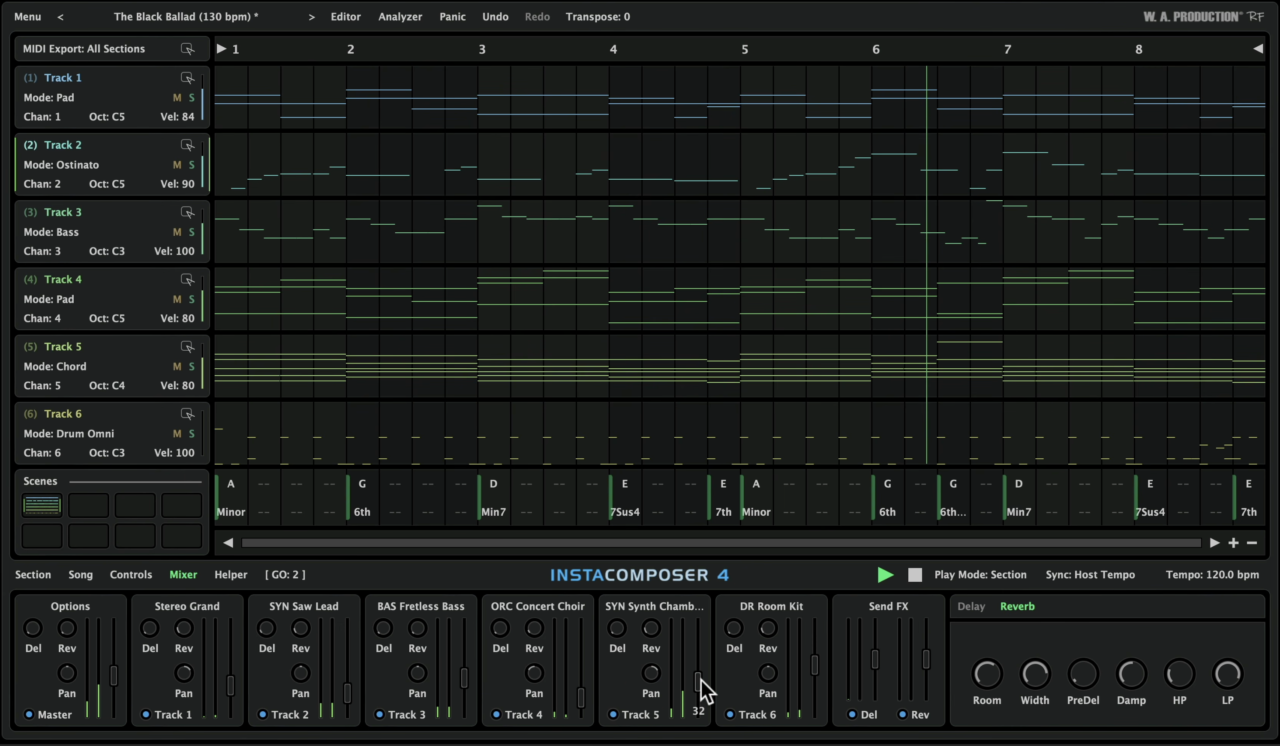Open preset name The Black Ballad
The image size is (1280, 746).
(x=186, y=17)
